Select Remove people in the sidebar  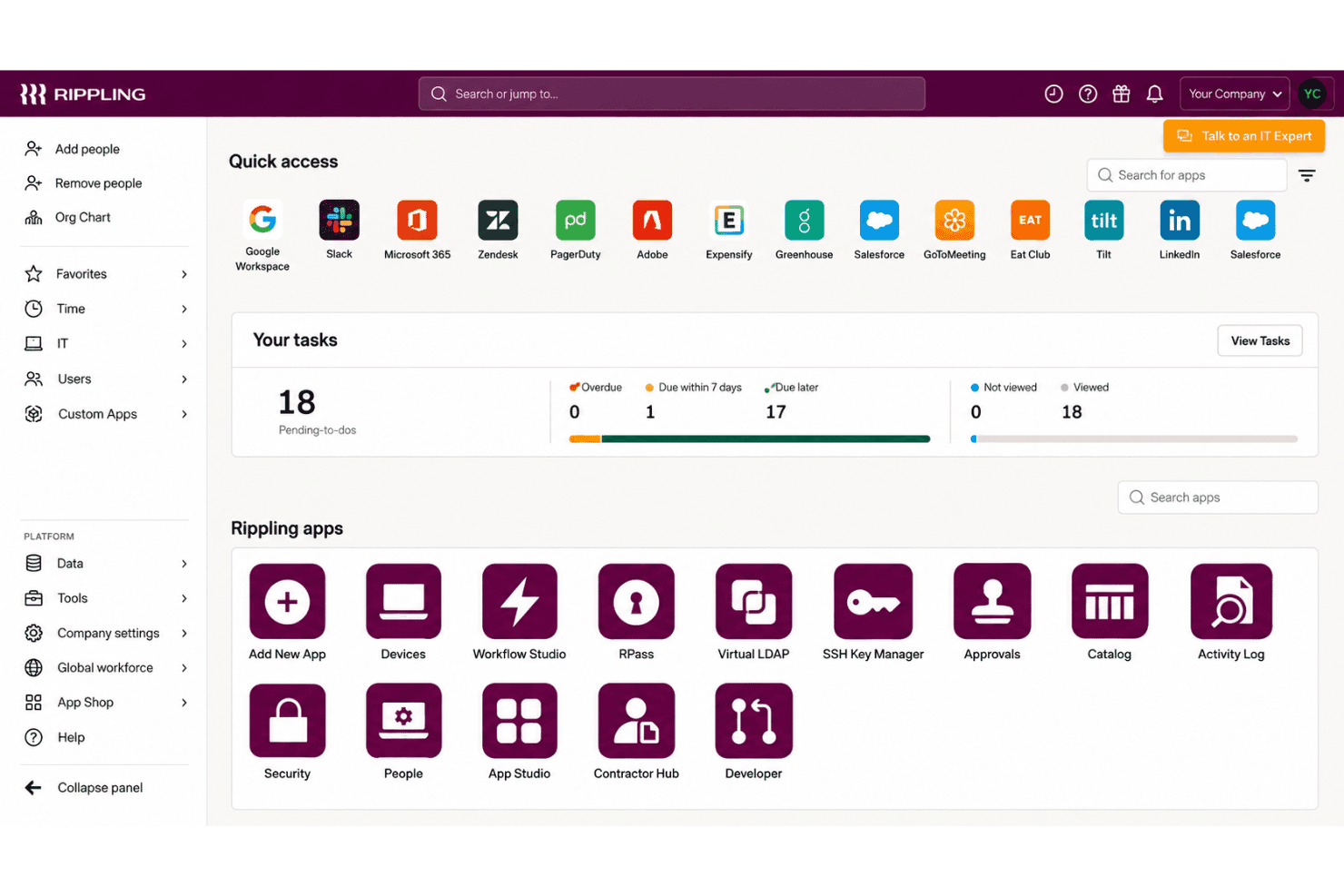(x=84, y=183)
